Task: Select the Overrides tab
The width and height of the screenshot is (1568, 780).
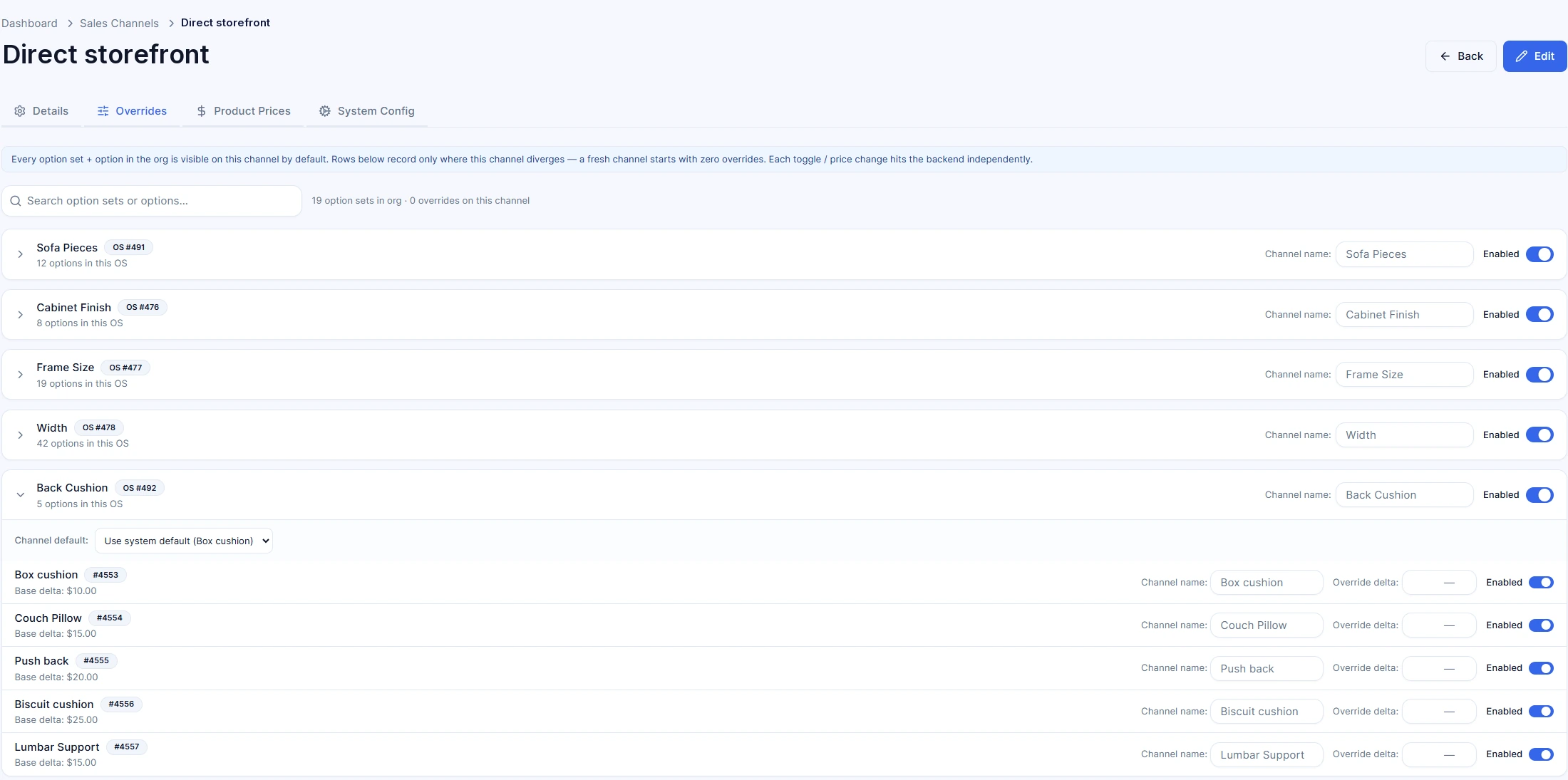Action: click(132, 111)
